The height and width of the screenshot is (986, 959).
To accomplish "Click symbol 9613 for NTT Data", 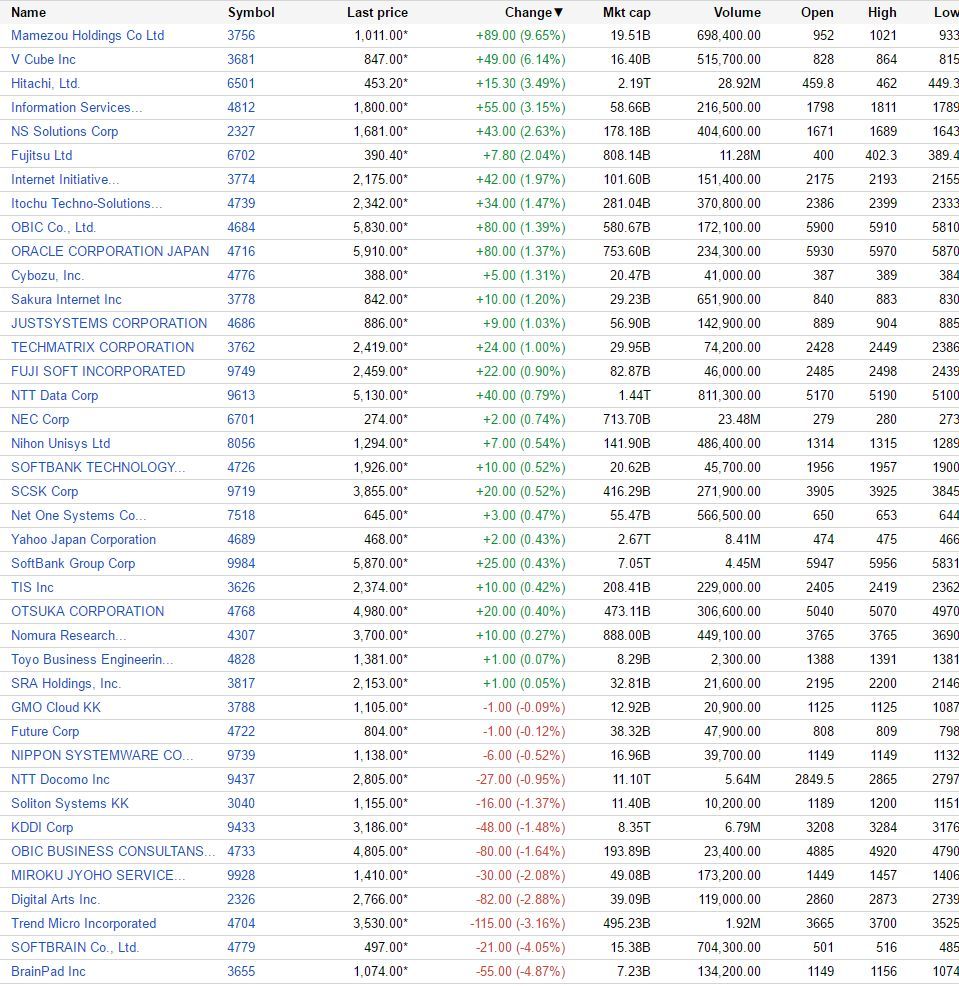I will coord(241,395).
